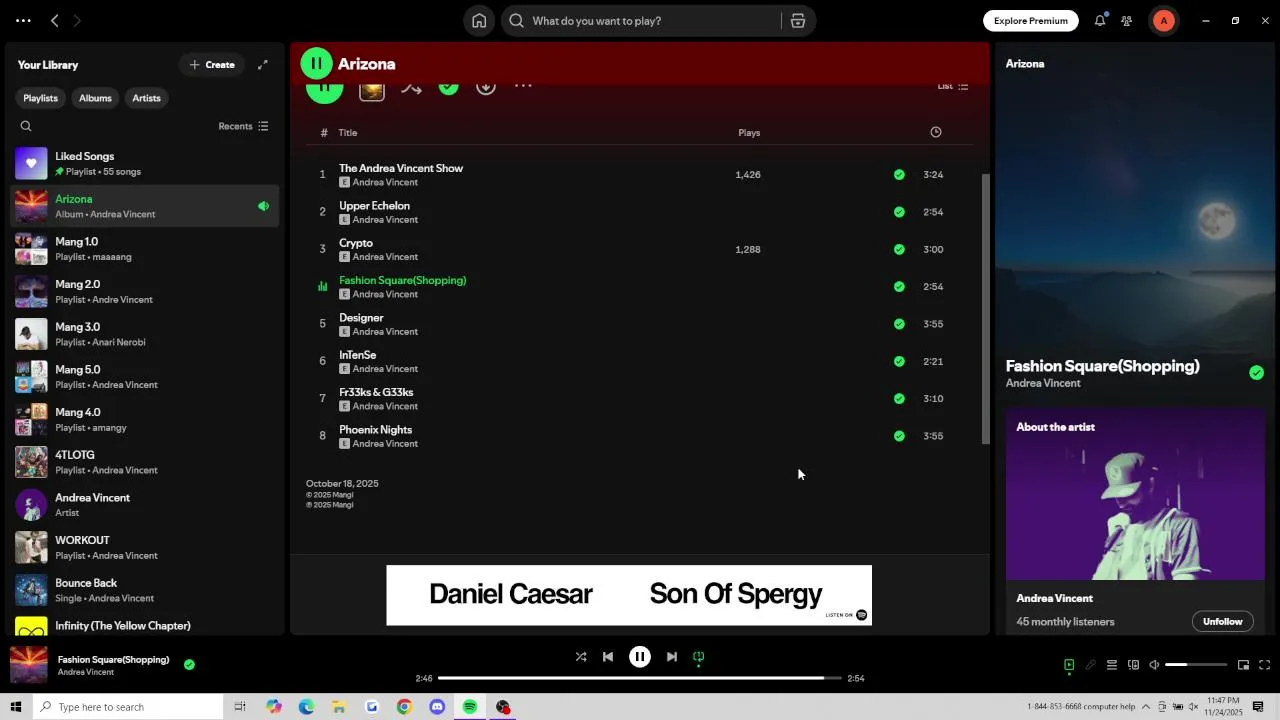Open lyrics with the microphone icon

pyautogui.click(x=1091, y=665)
